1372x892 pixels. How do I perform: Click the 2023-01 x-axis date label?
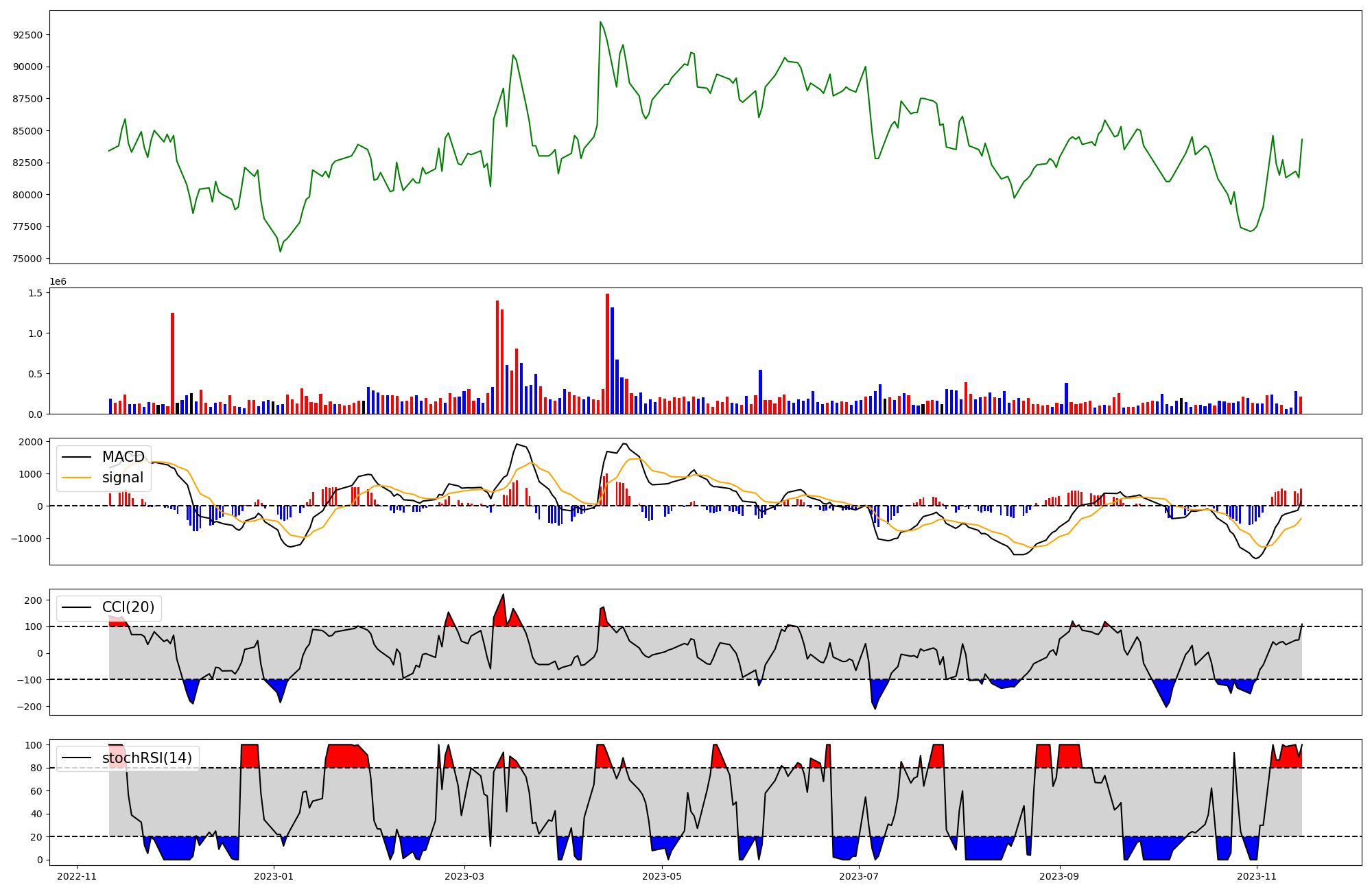click(274, 876)
